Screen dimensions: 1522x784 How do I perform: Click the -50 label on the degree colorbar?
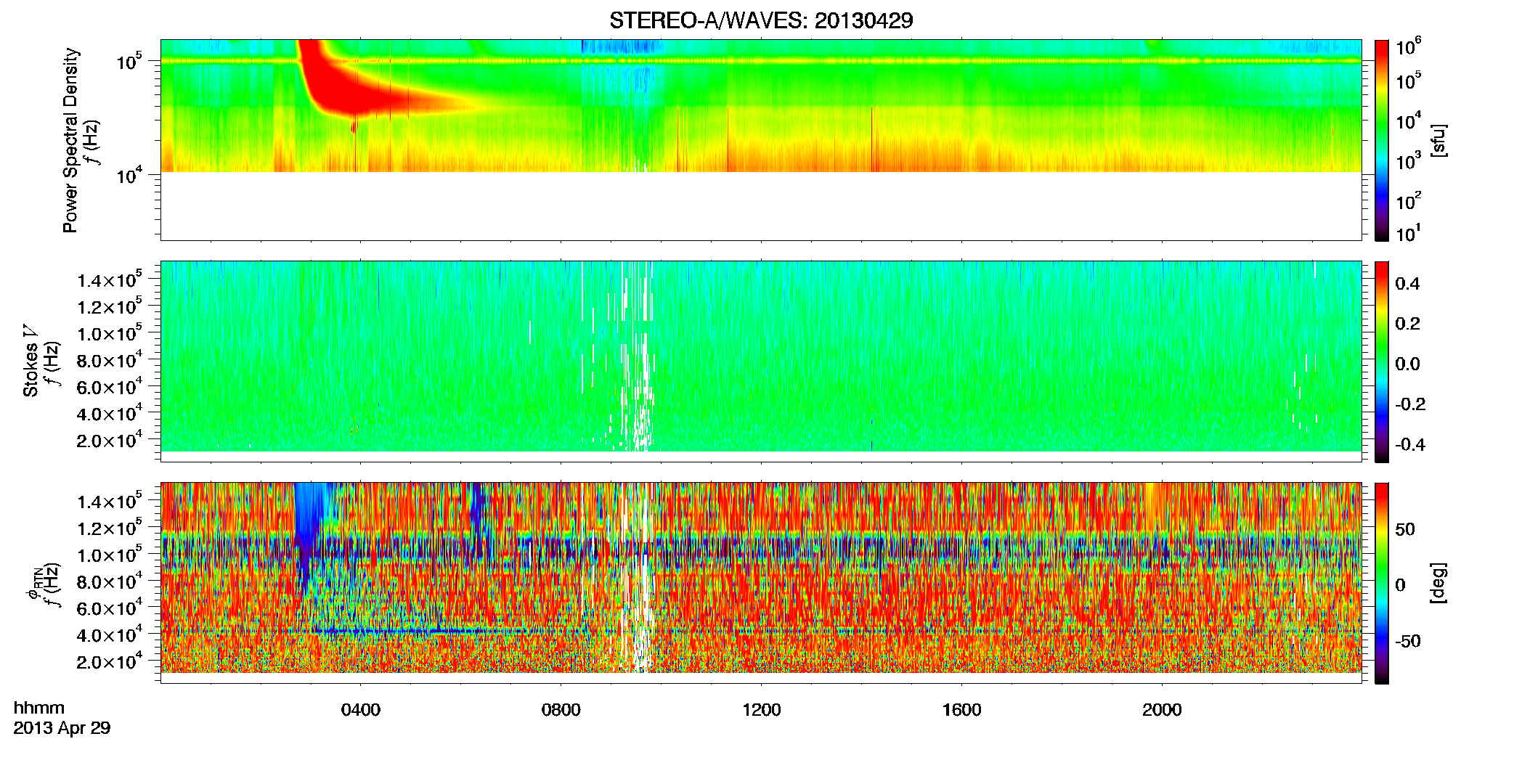[1408, 641]
